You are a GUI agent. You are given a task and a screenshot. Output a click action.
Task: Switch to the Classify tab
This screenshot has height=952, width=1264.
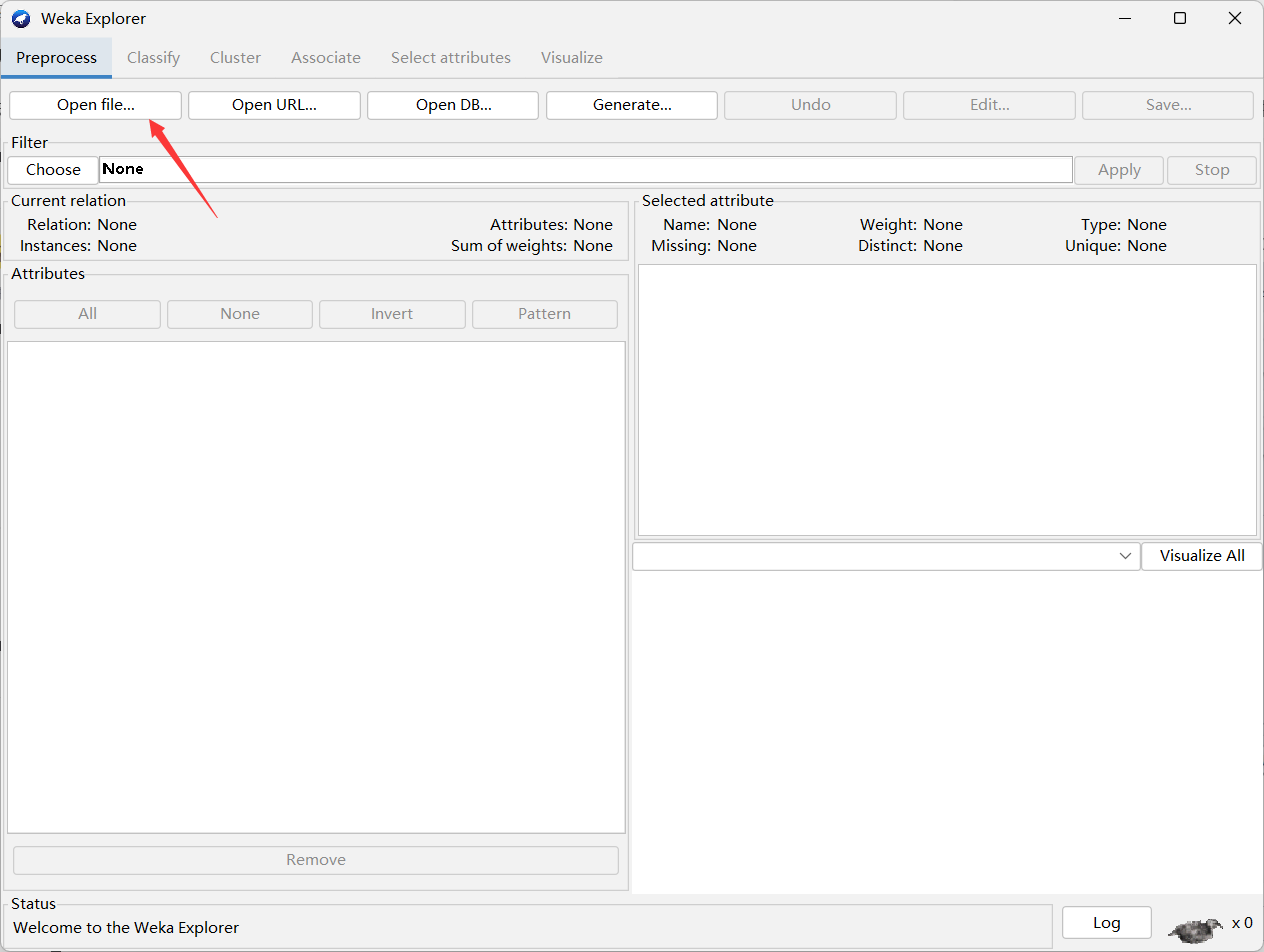tap(153, 58)
